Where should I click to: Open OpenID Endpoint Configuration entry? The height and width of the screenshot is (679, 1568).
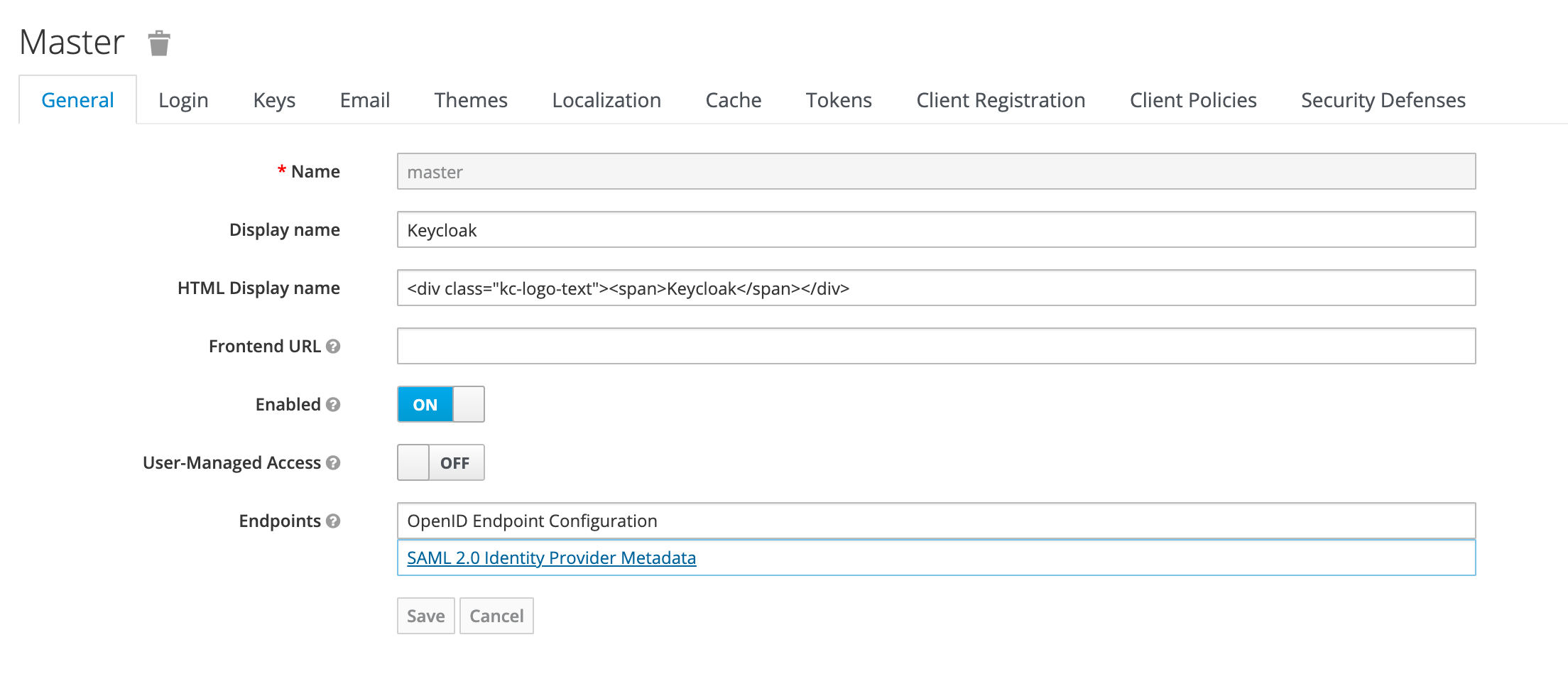coord(936,521)
